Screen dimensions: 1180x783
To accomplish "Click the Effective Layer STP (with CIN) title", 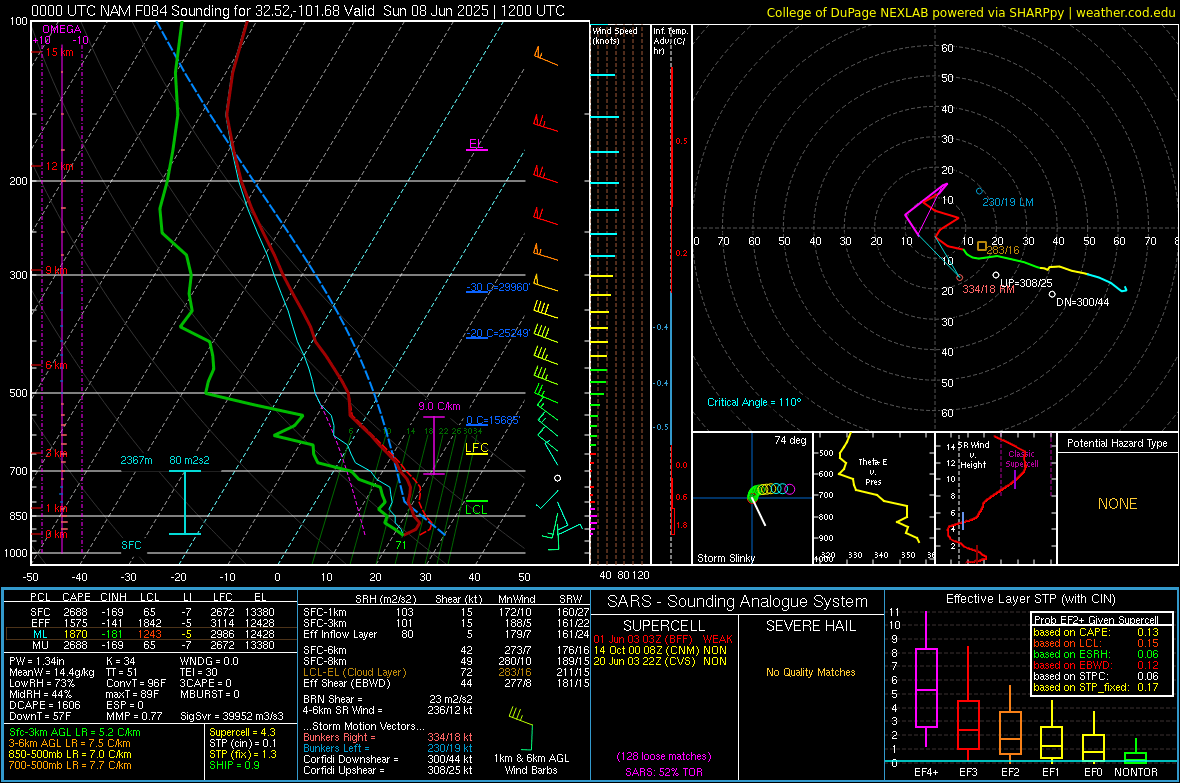I will click(1030, 599).
